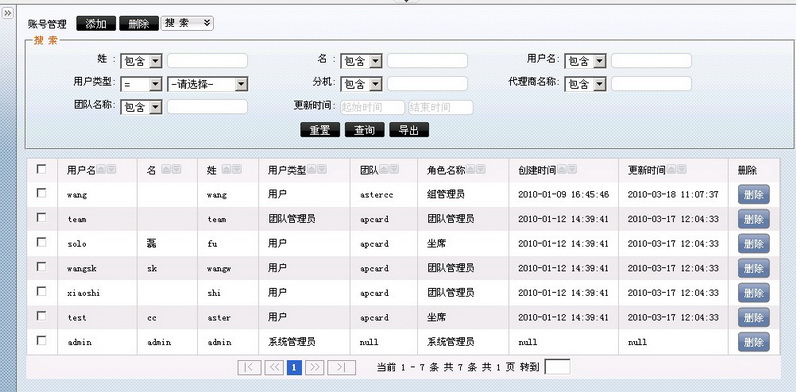Delete the solo row using 删除
The image size is (796, 392).
(x=754, y=244)
